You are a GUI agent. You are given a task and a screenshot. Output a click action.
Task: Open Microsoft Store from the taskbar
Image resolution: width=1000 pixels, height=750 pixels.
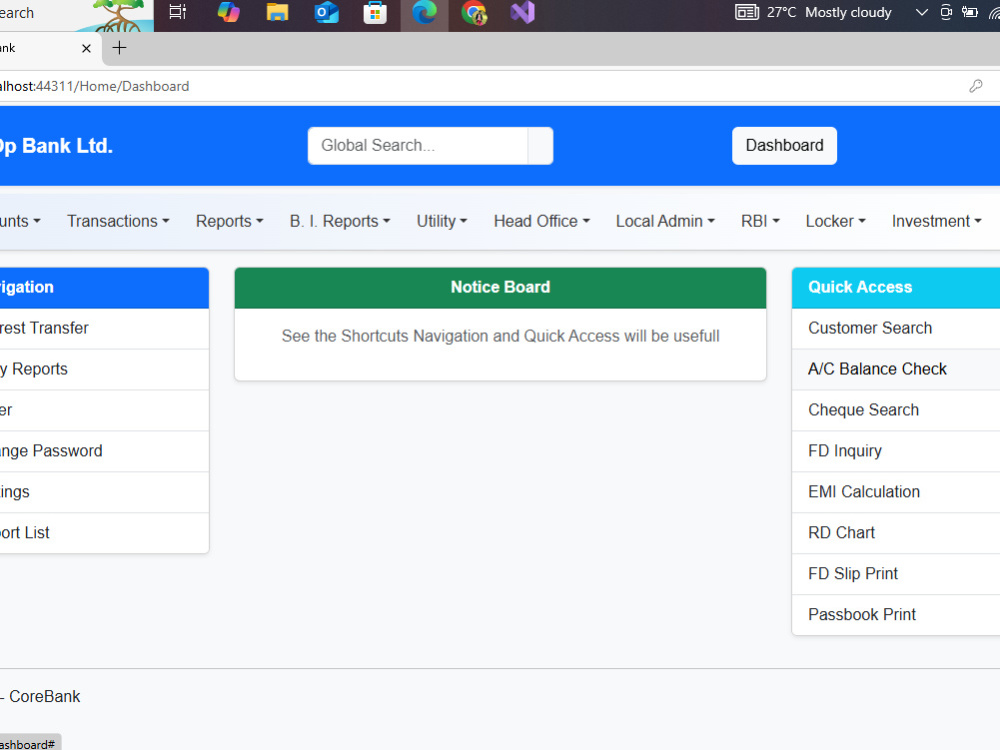click(x=375, y=12)
